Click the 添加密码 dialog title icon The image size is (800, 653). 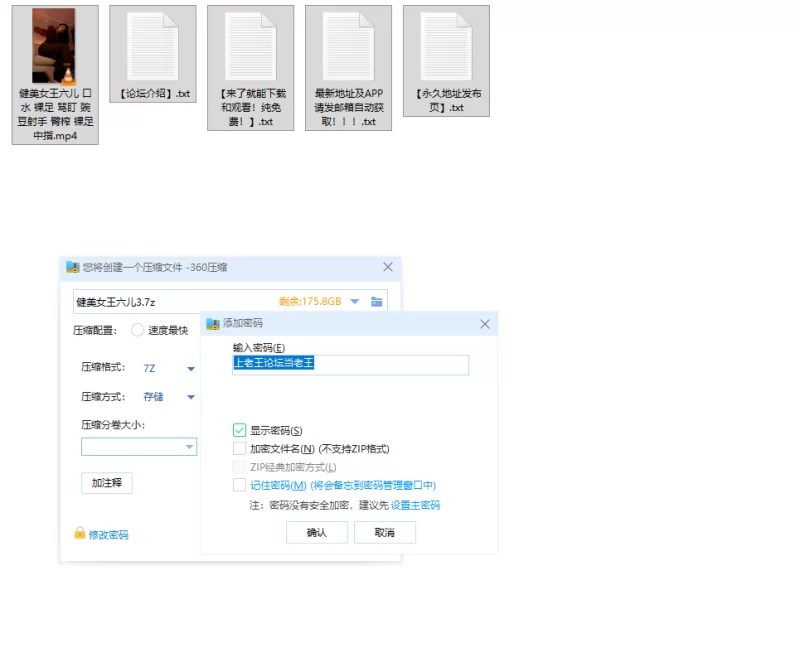[213, 323]
